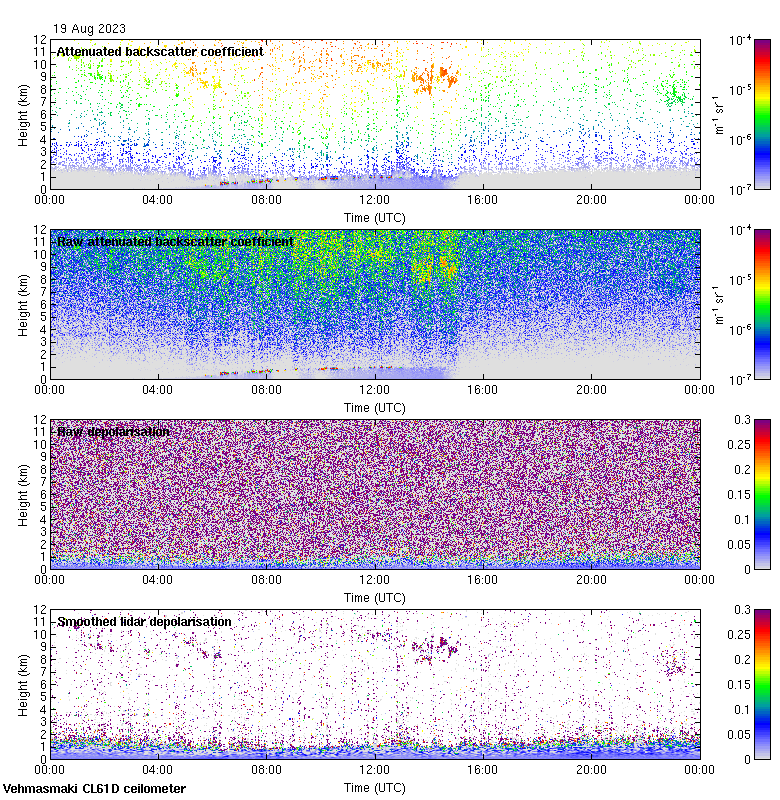Click the 'Raw attenuated backscatter coefficient' panel title
Image resolution: width=780 pixels, height=800 pixels.
tap(175, 241)
